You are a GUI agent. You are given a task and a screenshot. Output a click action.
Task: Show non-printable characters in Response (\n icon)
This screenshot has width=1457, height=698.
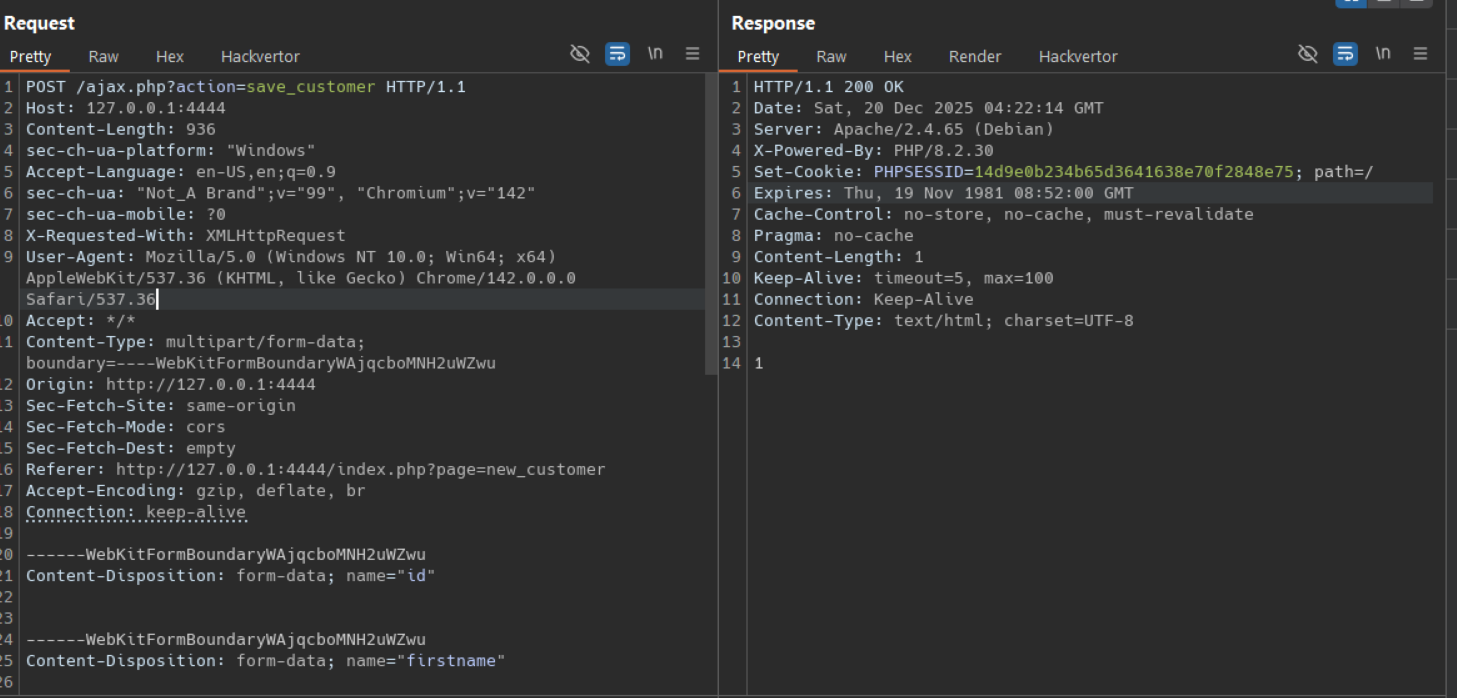(1383, 54)
